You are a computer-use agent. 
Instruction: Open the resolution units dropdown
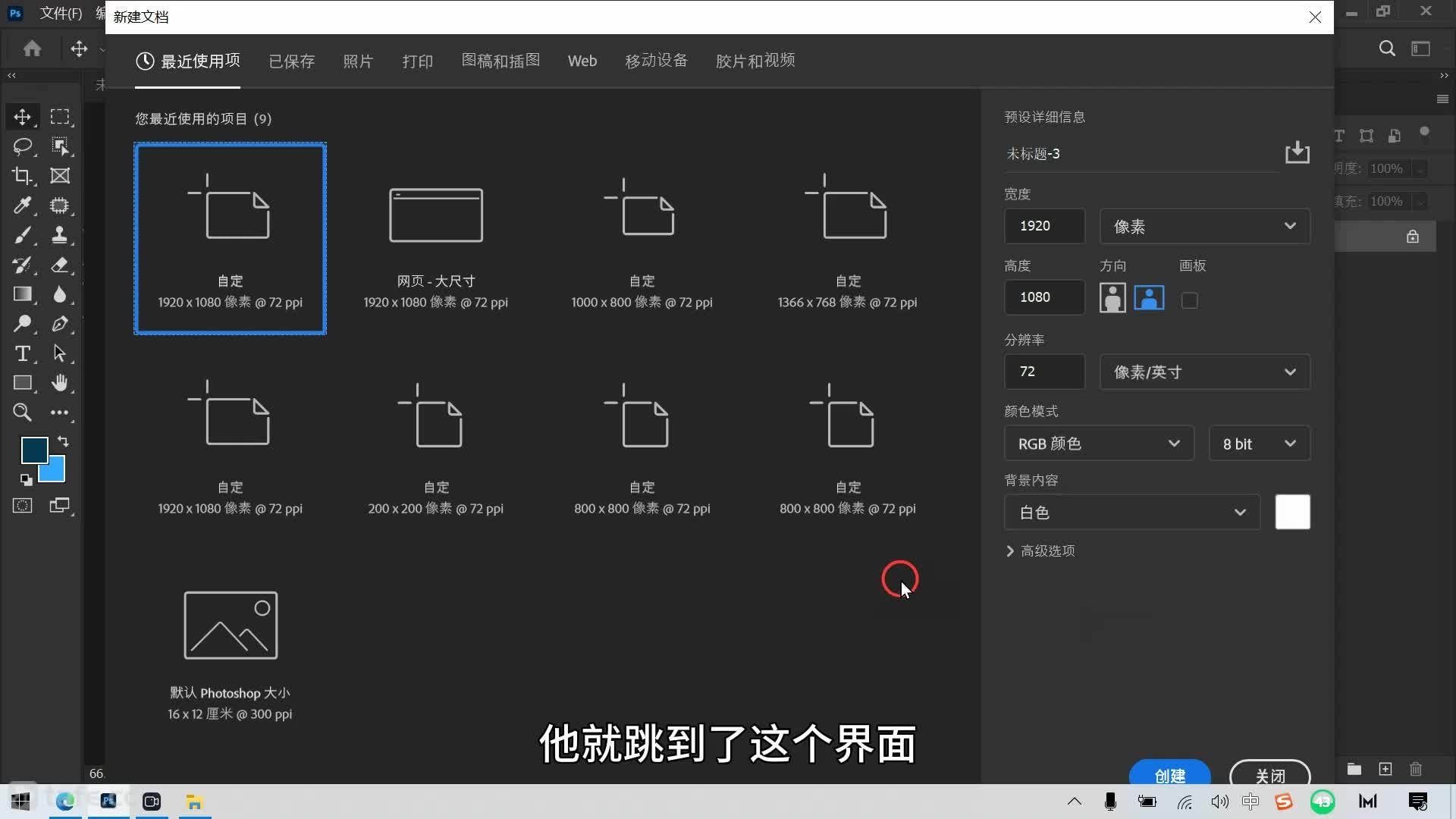pos(1205,372)
